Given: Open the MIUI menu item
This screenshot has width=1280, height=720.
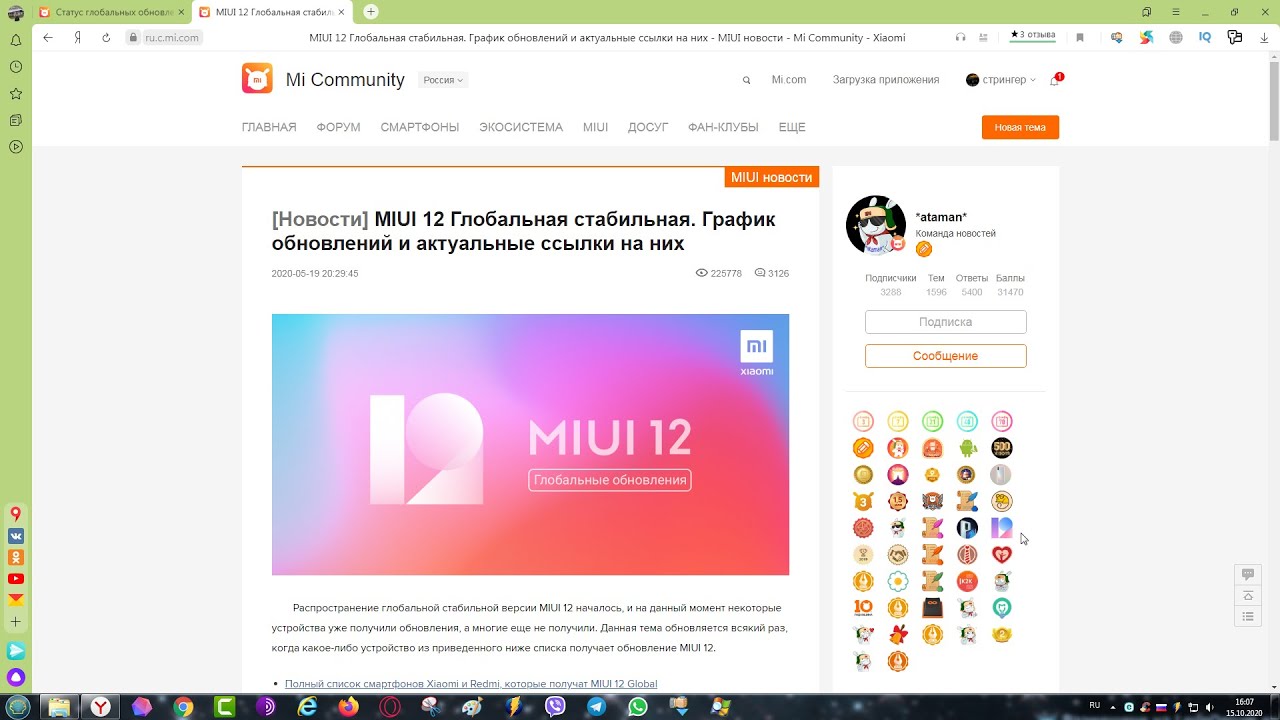Looking at the screenshot, I should 595,127.
